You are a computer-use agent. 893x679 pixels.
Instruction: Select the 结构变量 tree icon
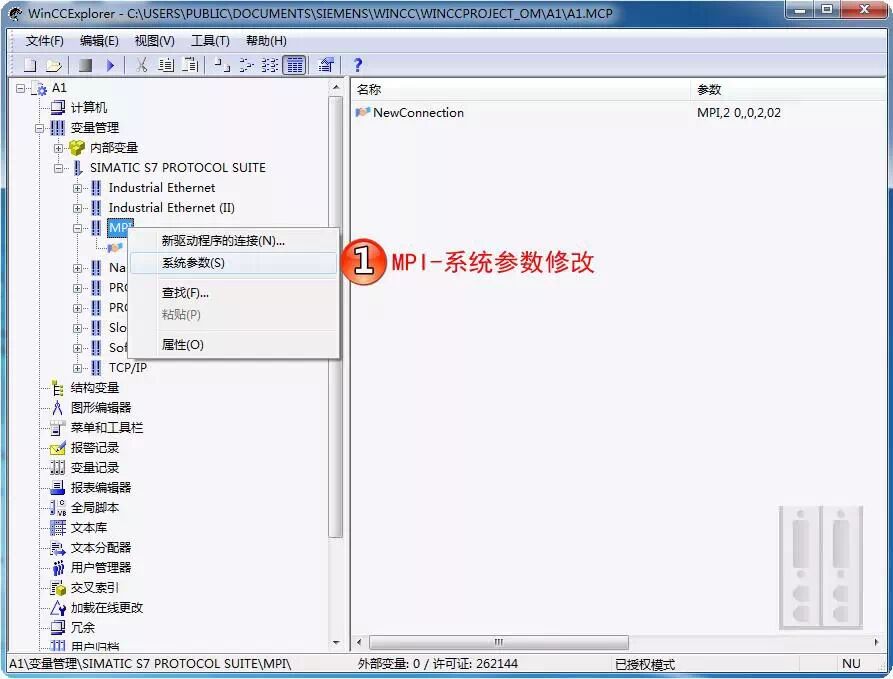(x=58, y=388)
